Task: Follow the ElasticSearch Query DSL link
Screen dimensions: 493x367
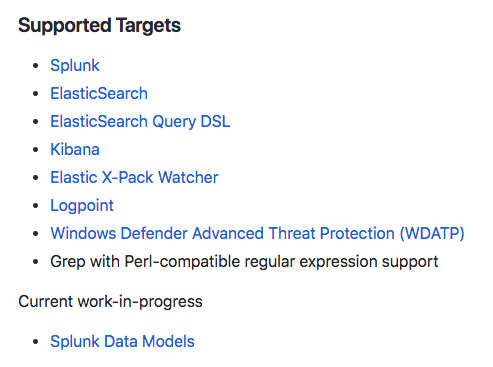Action: point(140,122)
